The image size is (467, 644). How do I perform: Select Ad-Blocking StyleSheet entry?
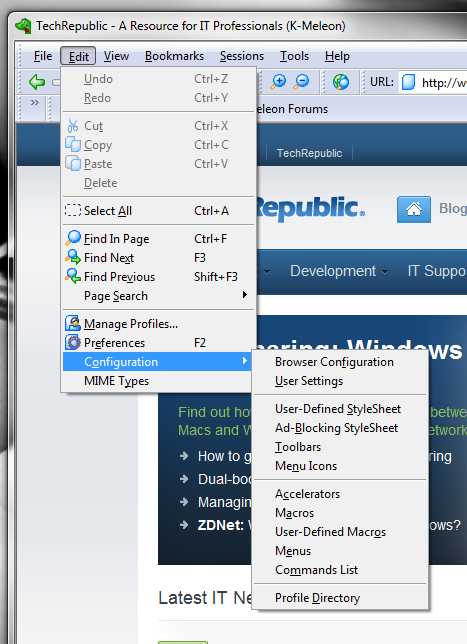tap(336, 428)
